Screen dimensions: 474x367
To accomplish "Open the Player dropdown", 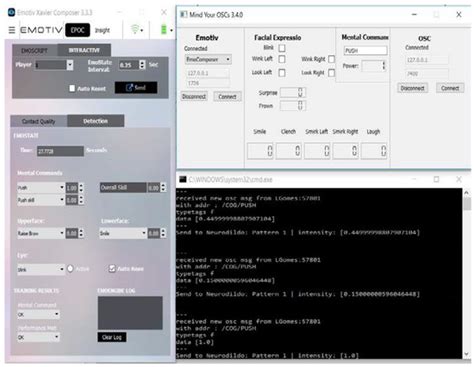I will coord(70,65).
